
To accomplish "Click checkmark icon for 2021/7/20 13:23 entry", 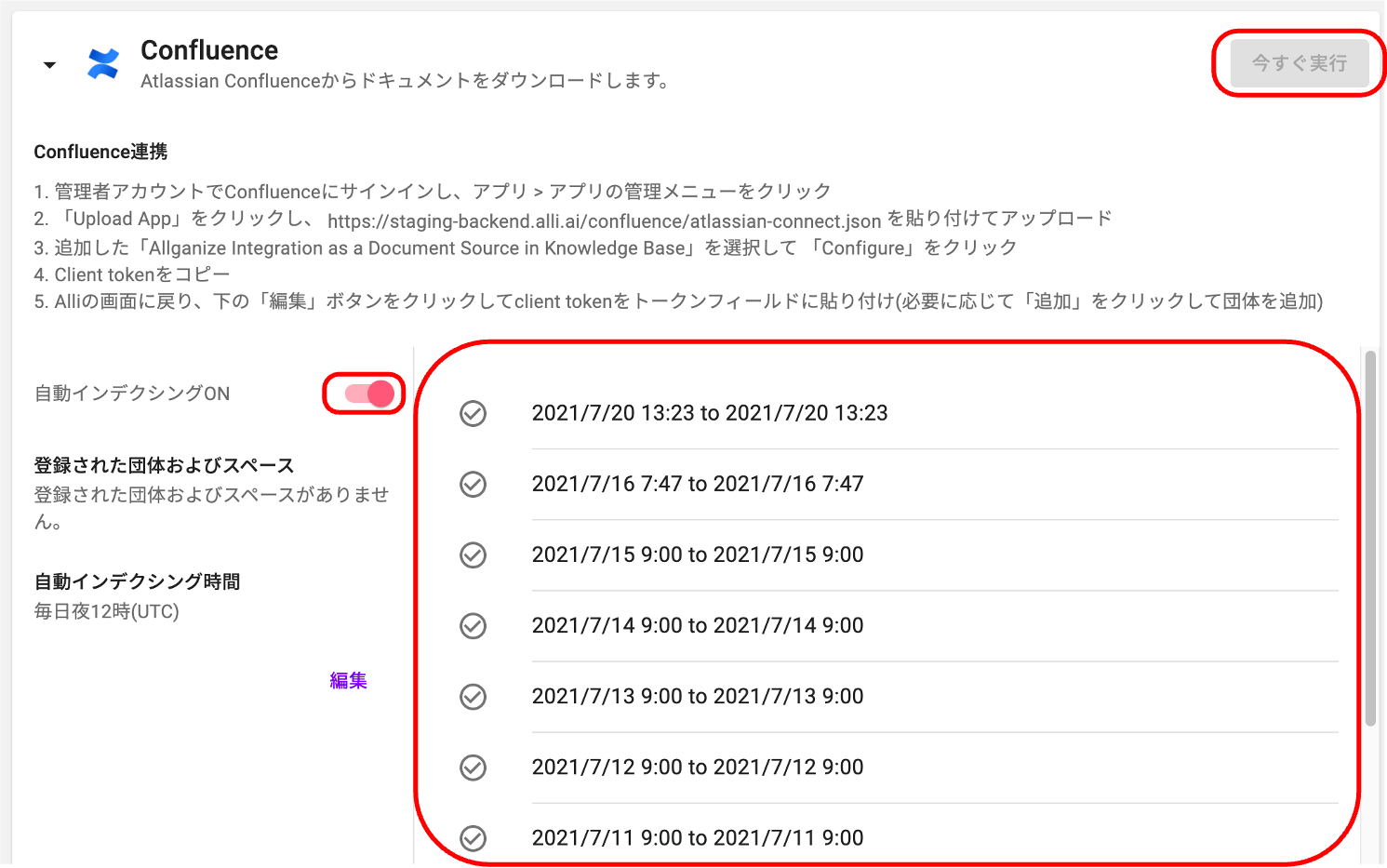I will tap(473, 413).
